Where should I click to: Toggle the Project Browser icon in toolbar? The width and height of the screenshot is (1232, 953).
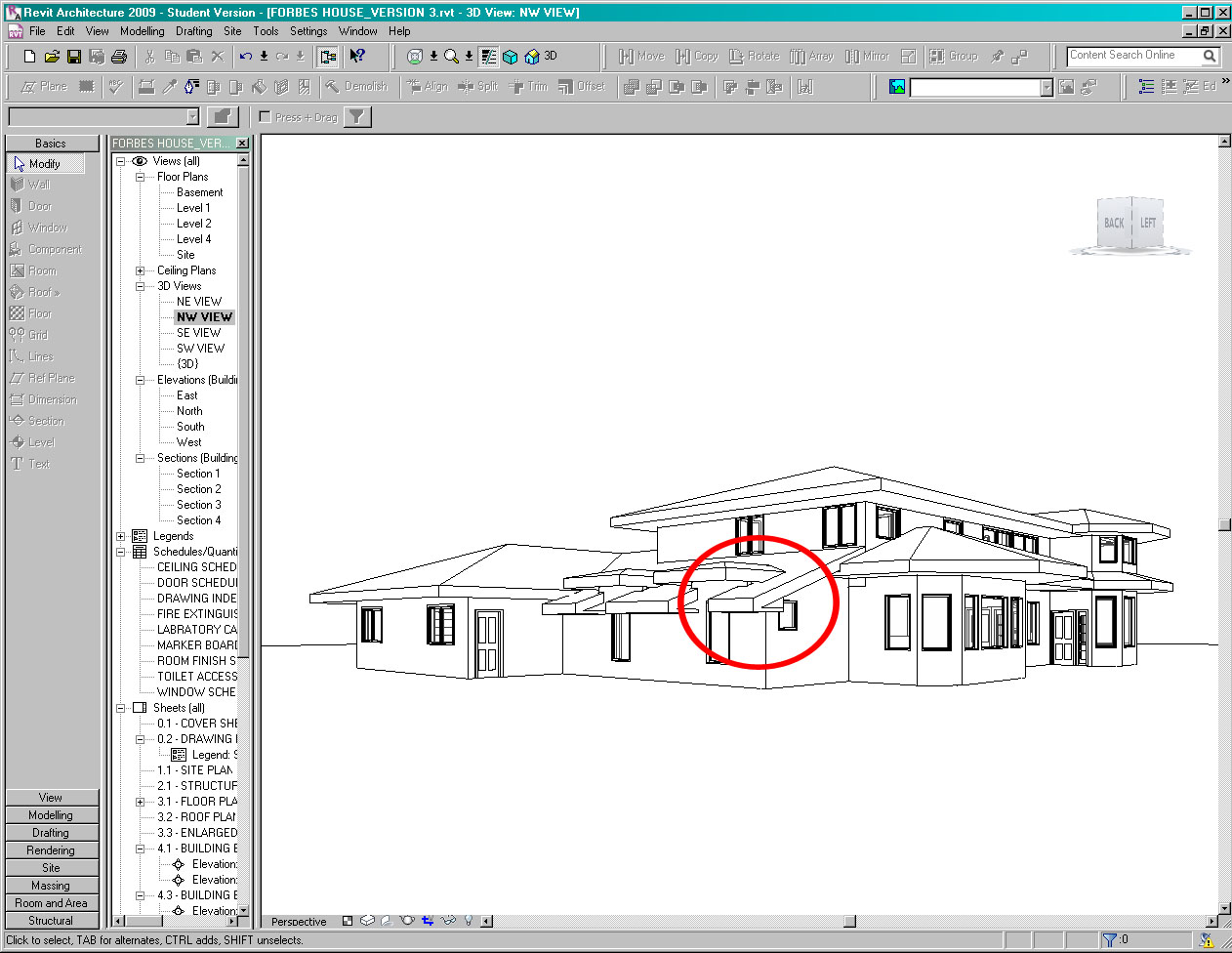click(x=328, y=57)
